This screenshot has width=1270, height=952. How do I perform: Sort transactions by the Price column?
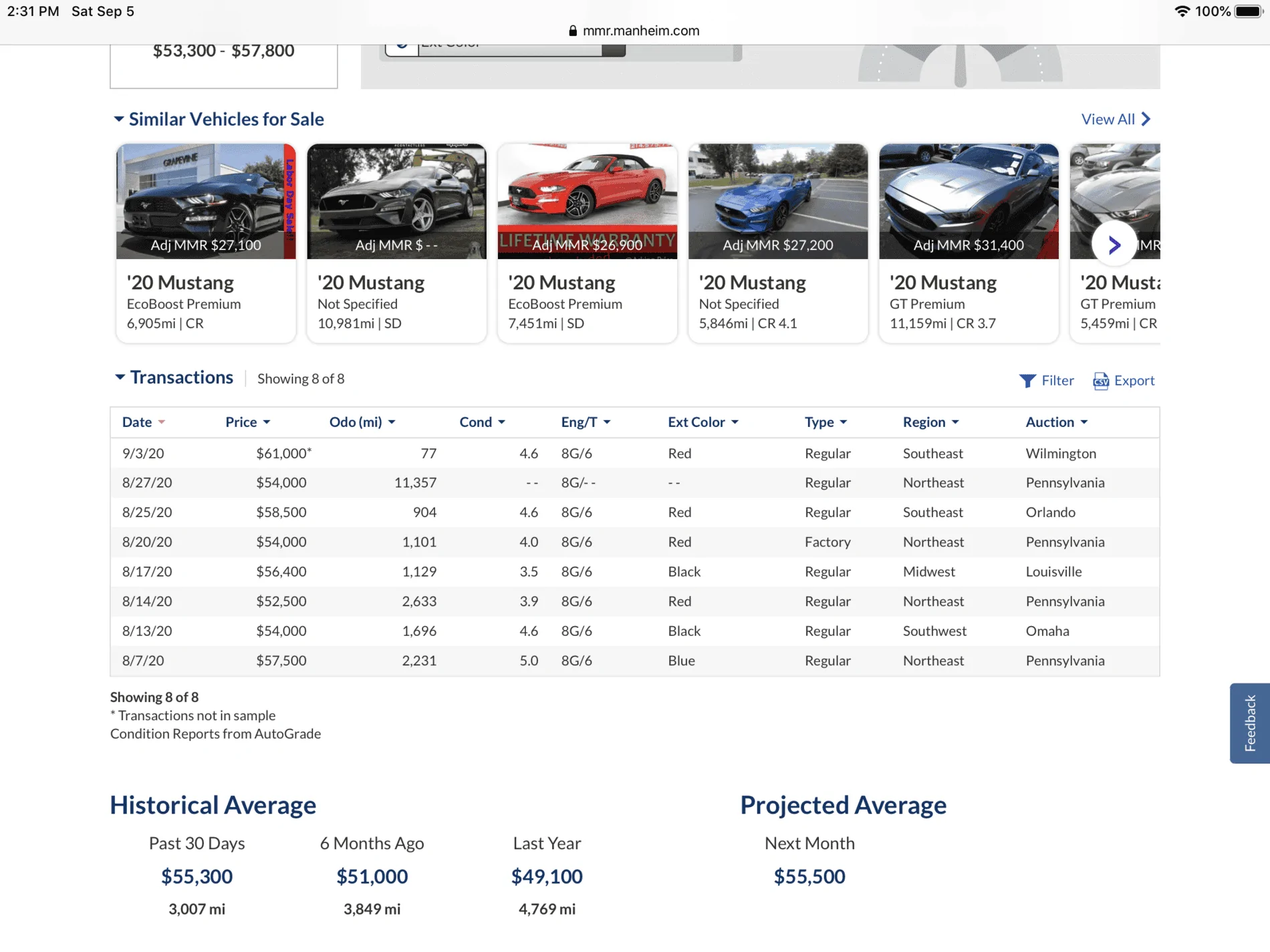pos(247,422)
